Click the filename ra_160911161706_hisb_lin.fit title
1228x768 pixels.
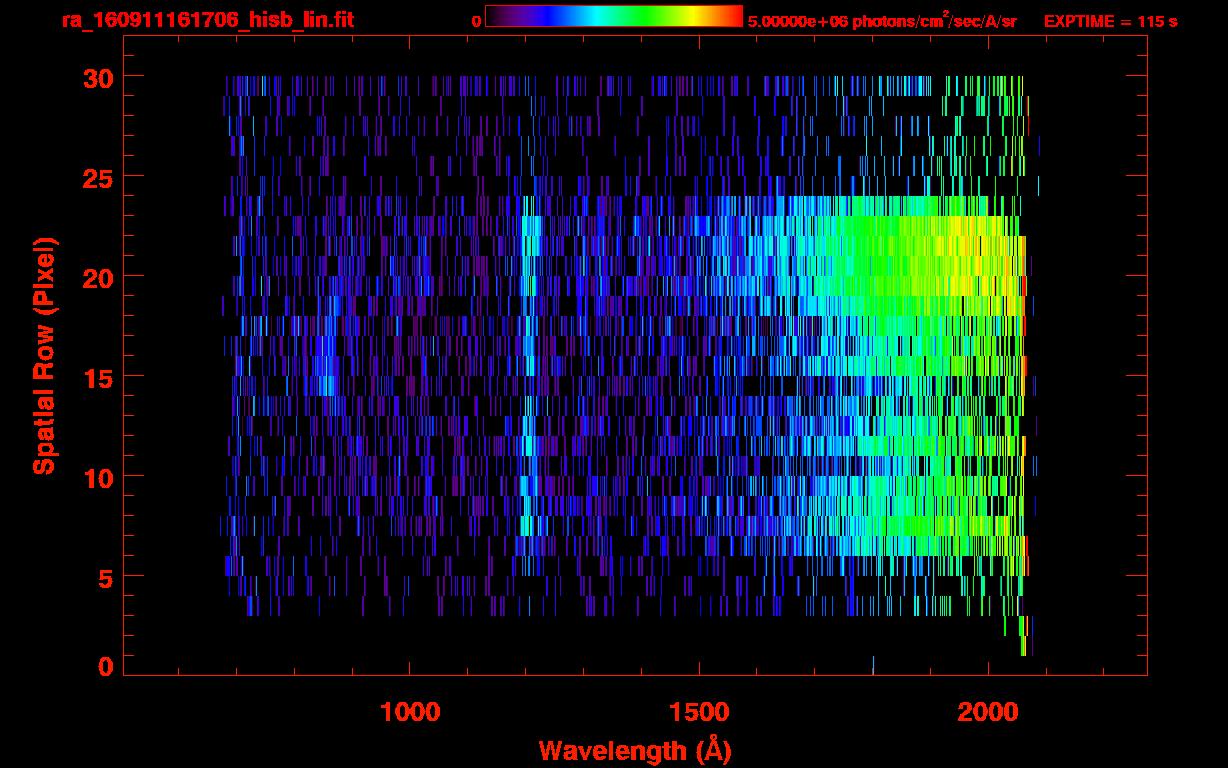[x=207, y=20]
